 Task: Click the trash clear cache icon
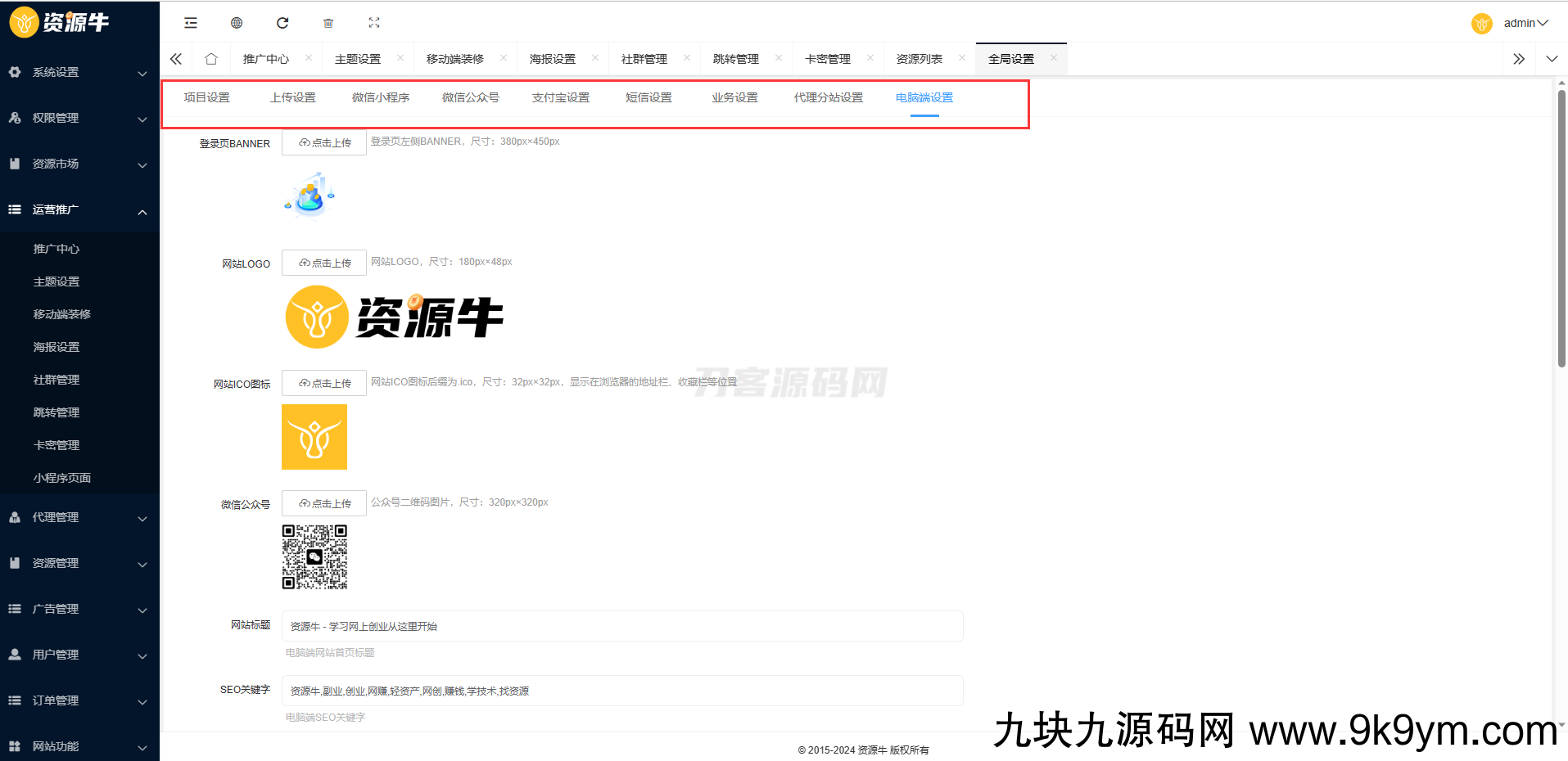(x=328, y=23)
